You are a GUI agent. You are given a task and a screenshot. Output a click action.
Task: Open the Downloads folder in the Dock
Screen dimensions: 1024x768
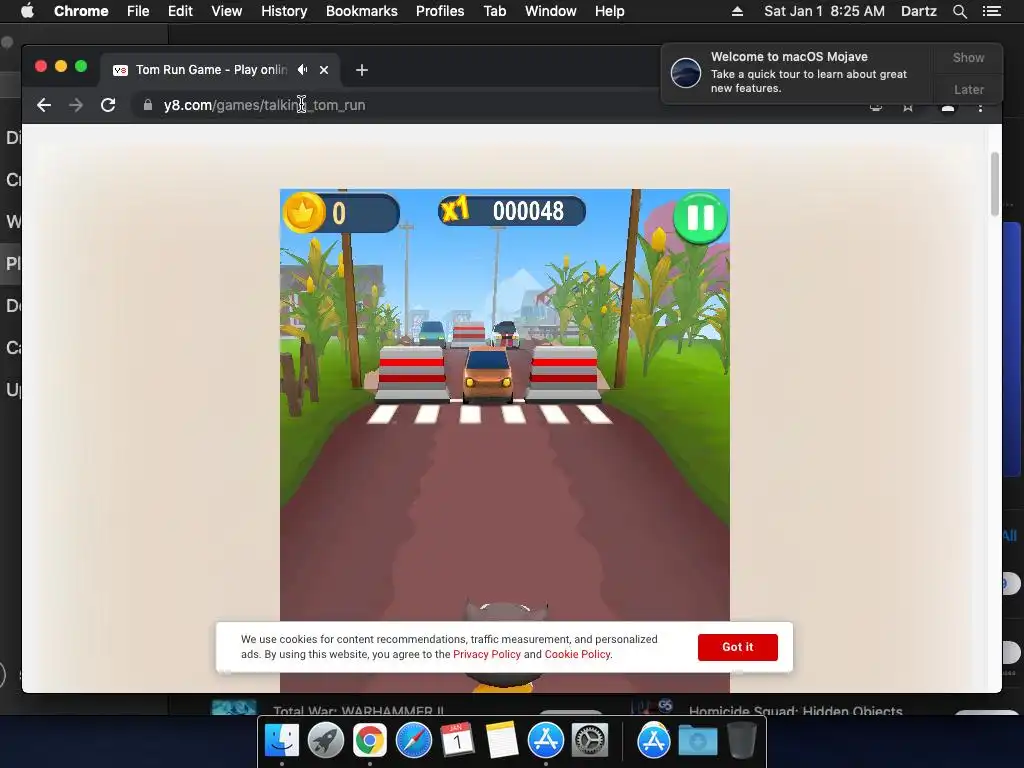(x=697, y=741)
